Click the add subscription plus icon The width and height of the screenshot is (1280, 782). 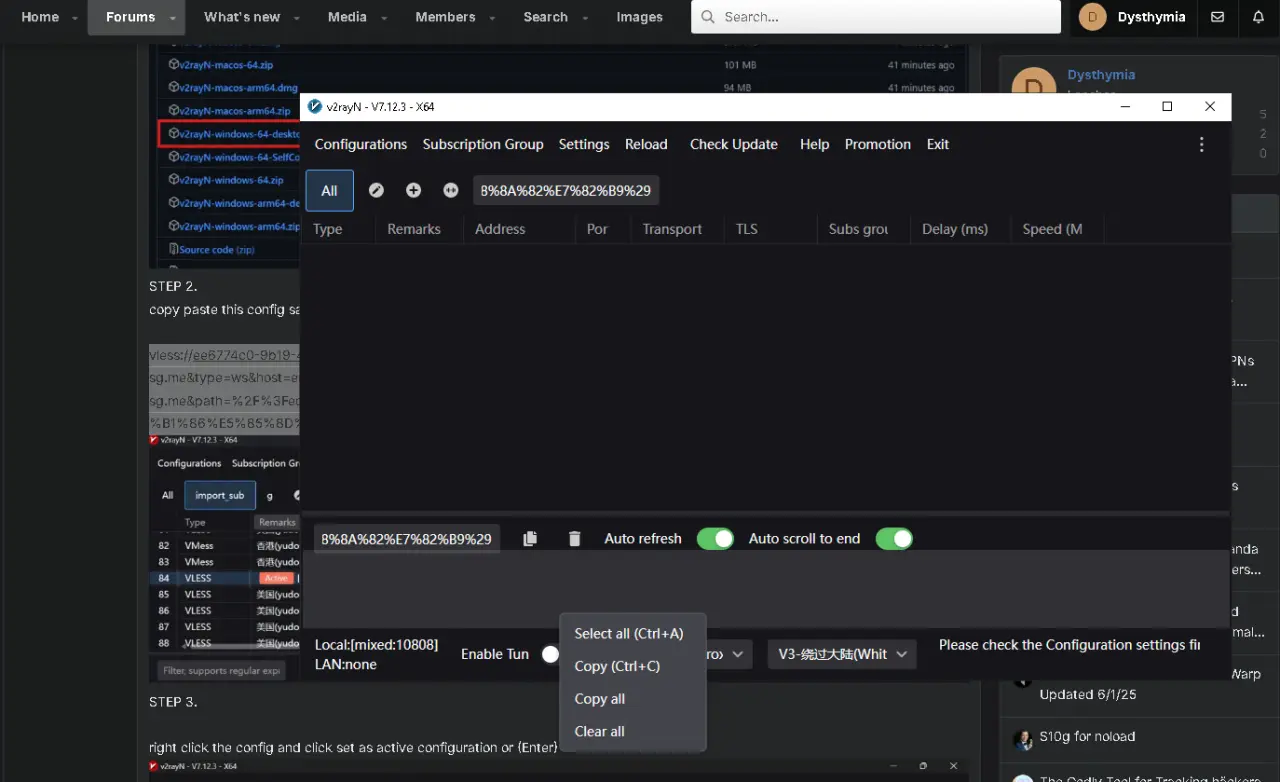tap(413, 190)
